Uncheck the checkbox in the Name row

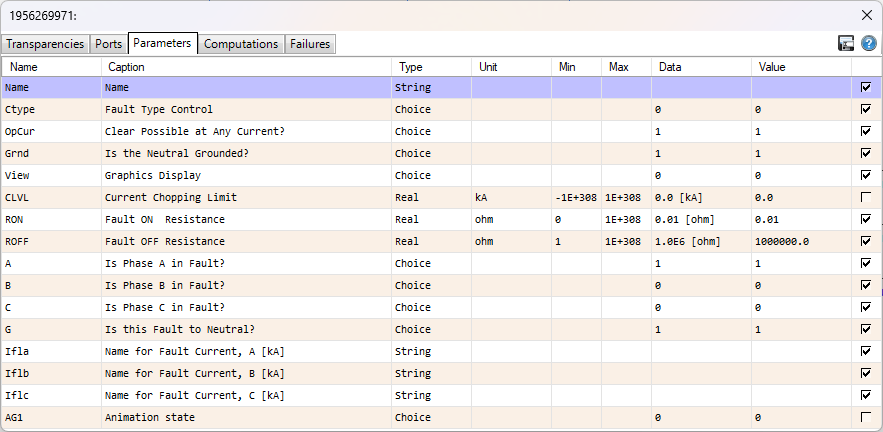pos(866,87)
